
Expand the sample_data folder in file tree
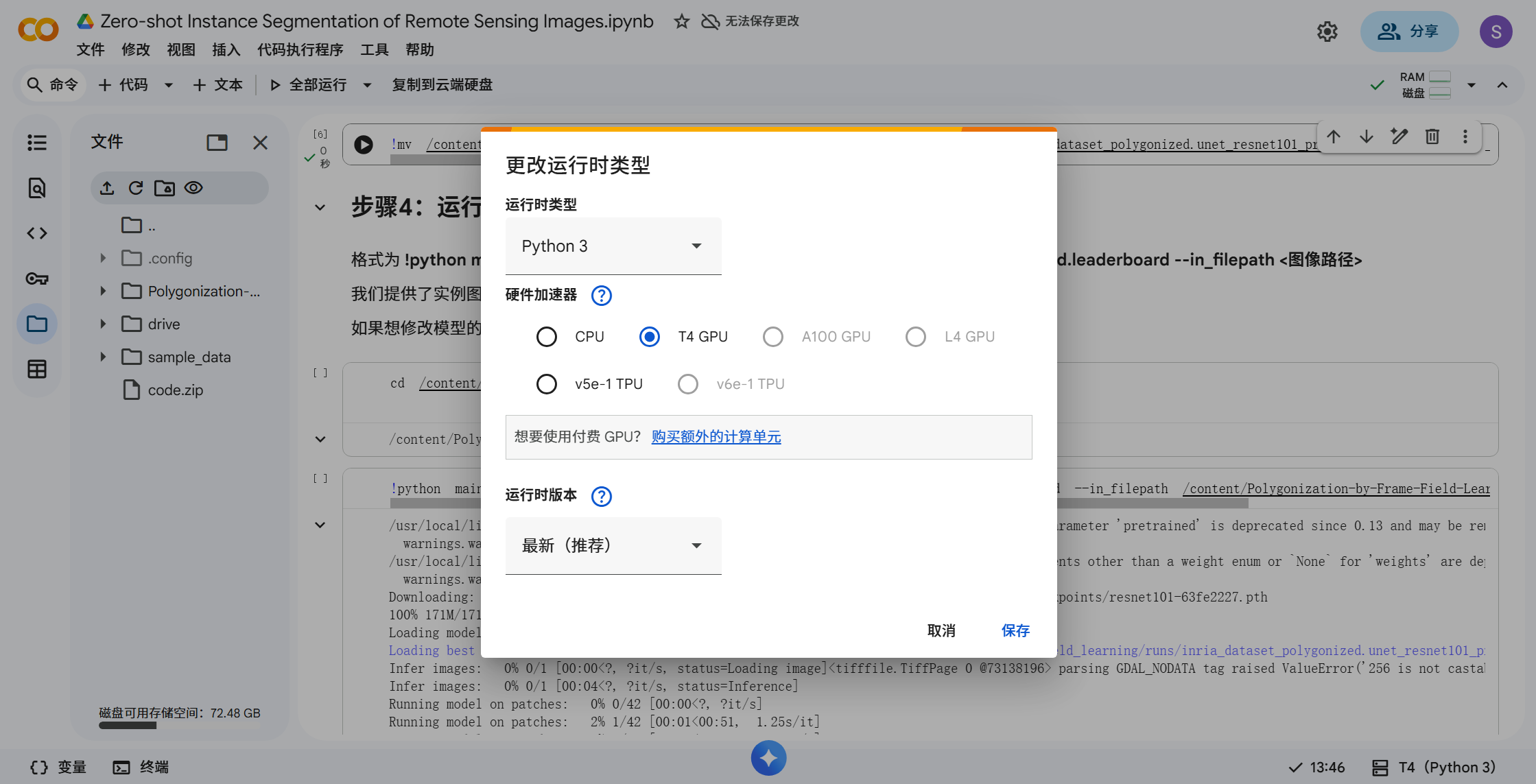(x=103, y=357)
